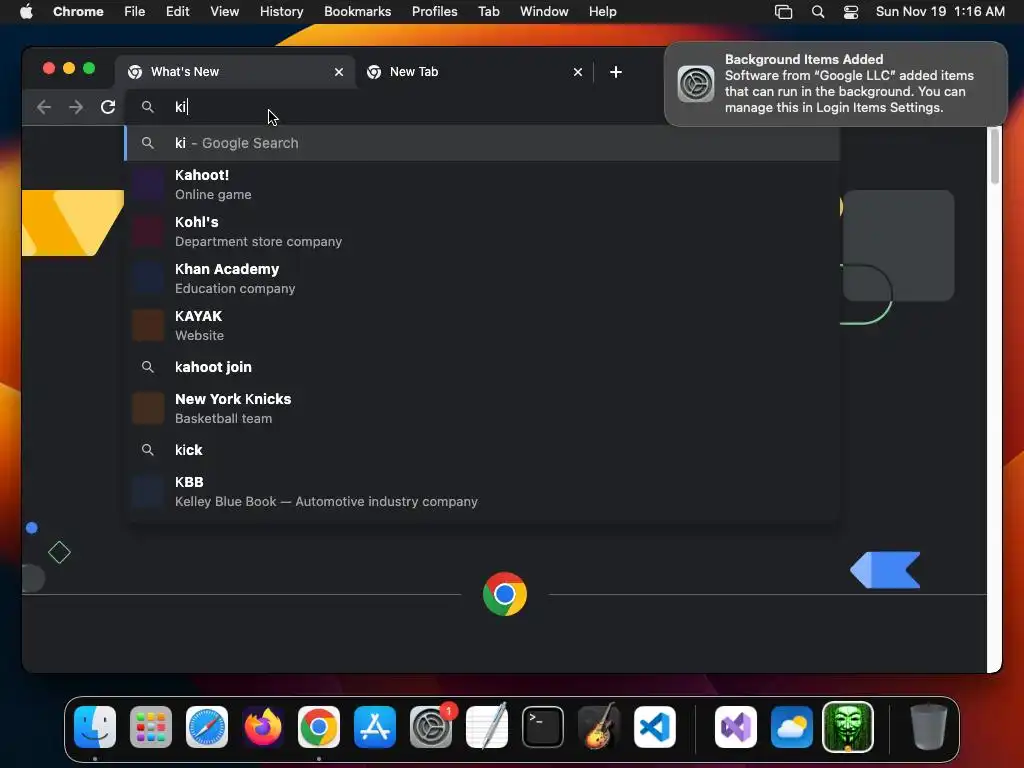1024x768 pixels.
Task: Open the View menu
Action: tap(224, 12)
